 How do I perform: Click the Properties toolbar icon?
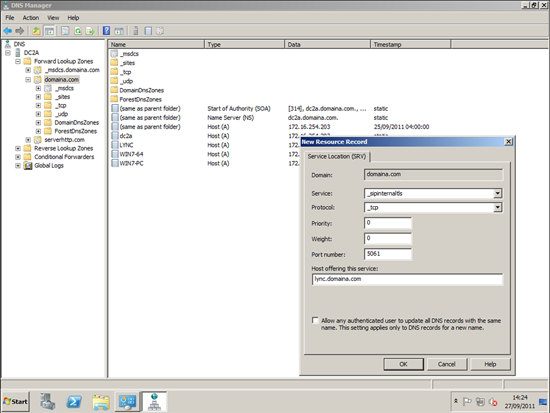point(65,31)
